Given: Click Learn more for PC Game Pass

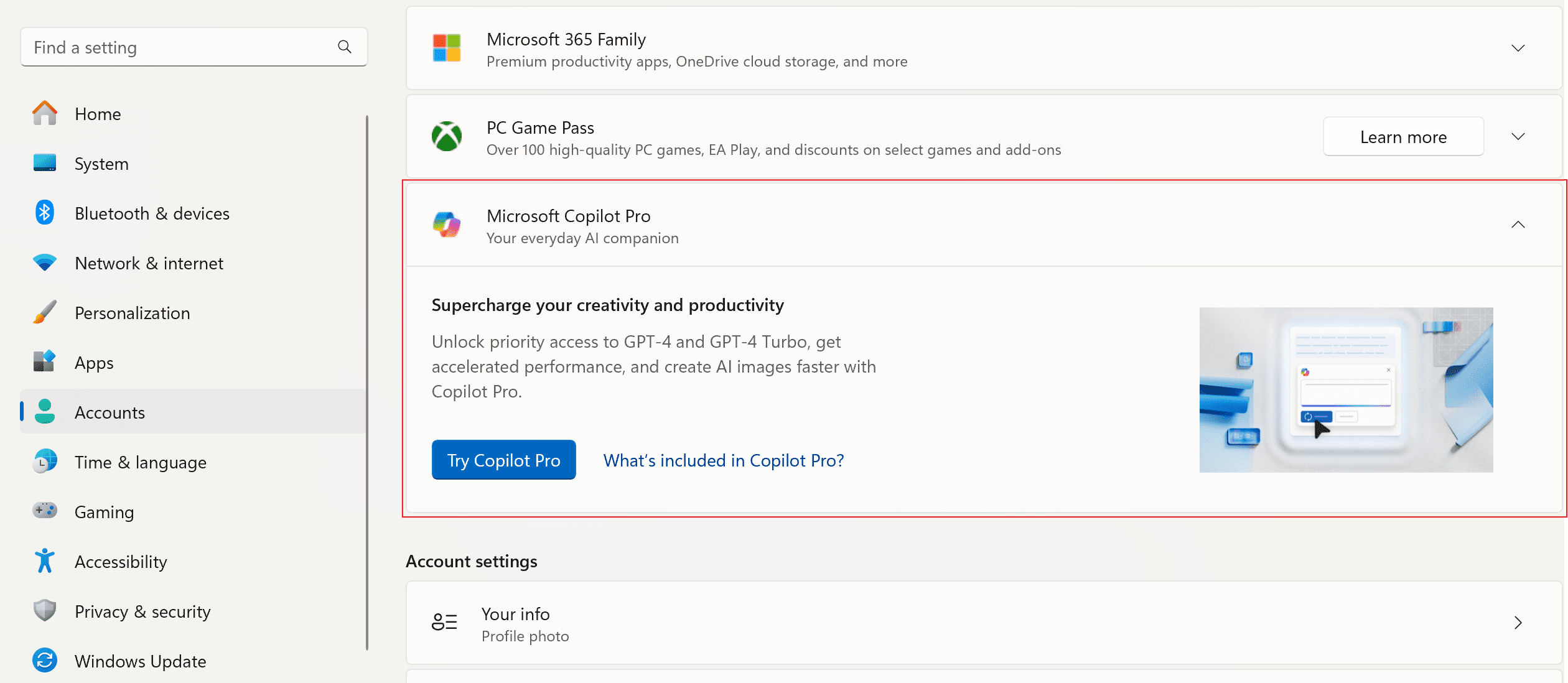Looking at the screenshot, I should [x=1404, y=137].
